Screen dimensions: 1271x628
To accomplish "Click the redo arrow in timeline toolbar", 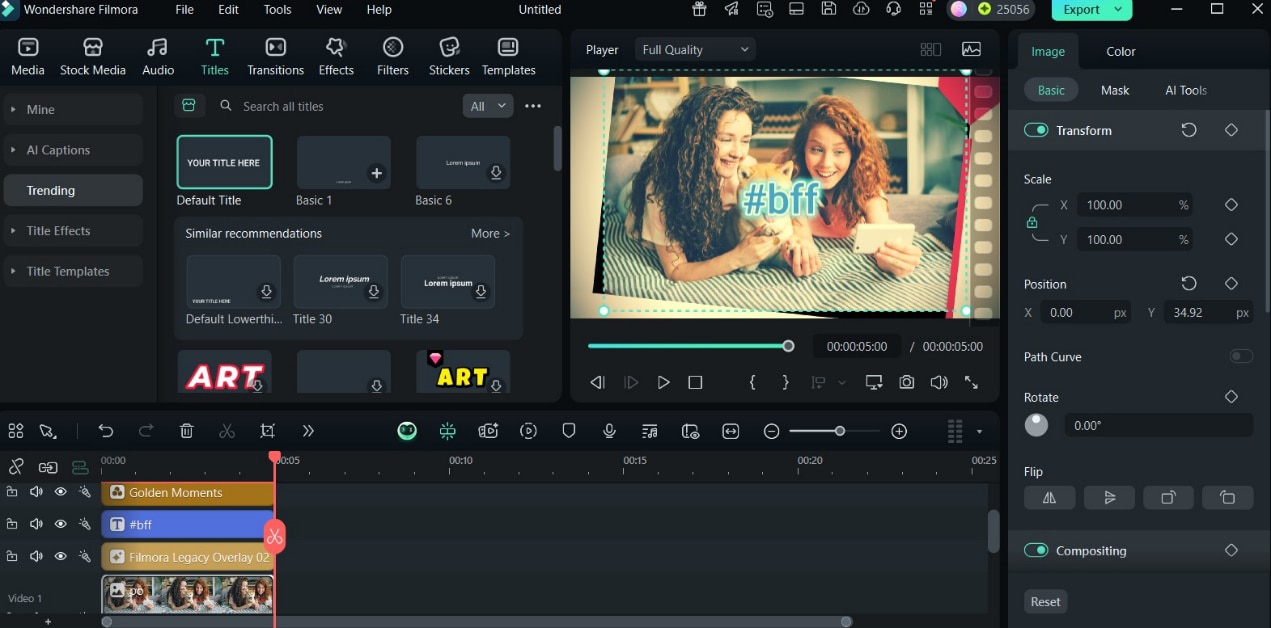I will tap(146, 431).
